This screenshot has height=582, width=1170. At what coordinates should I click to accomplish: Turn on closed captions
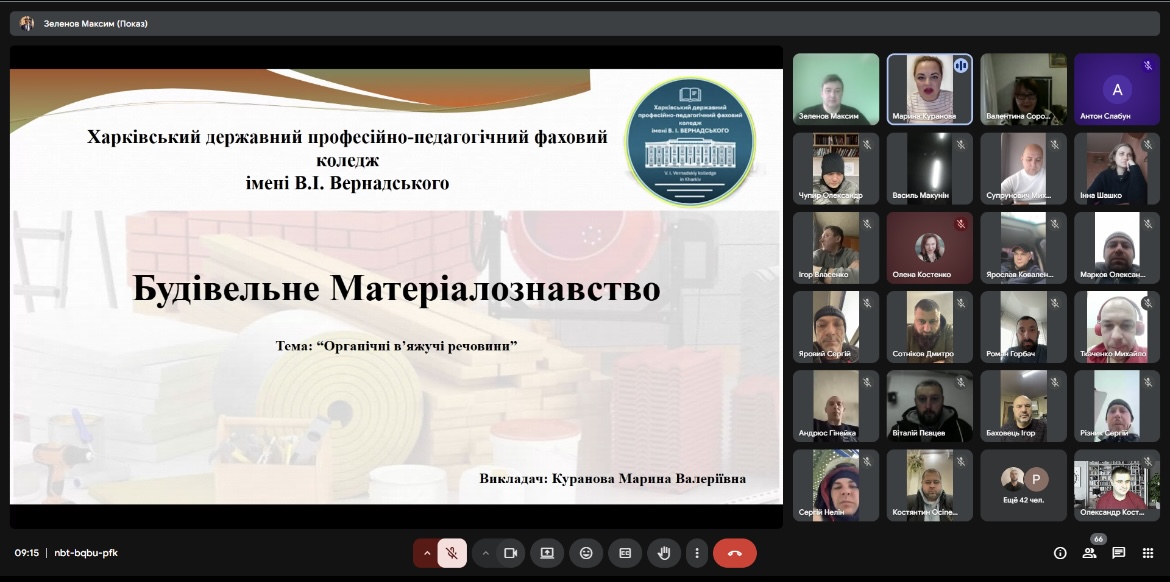[x=624, y=553]
